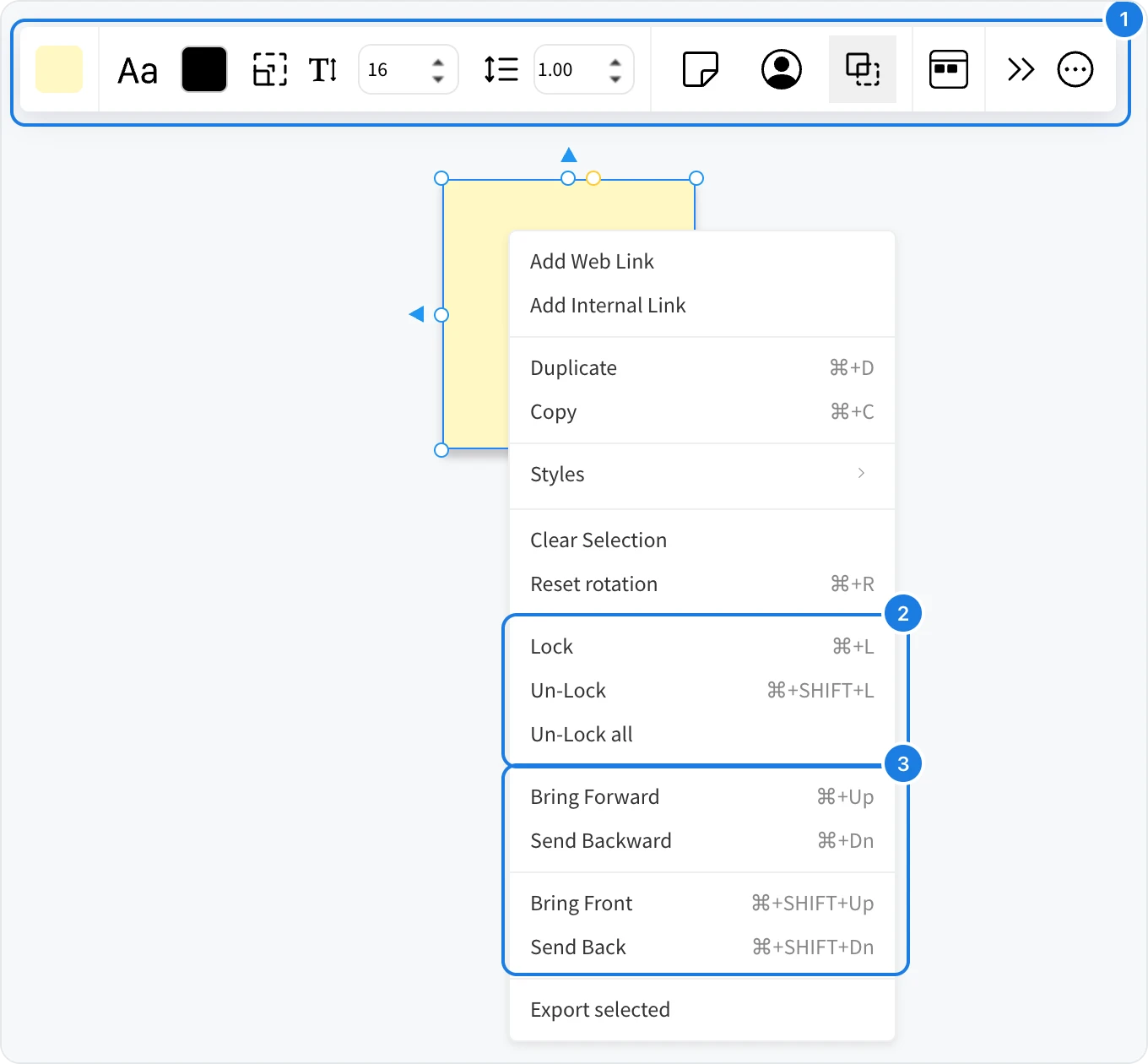
Task: Click the frame layout icon in toolbar
Action: coord(949,69)
